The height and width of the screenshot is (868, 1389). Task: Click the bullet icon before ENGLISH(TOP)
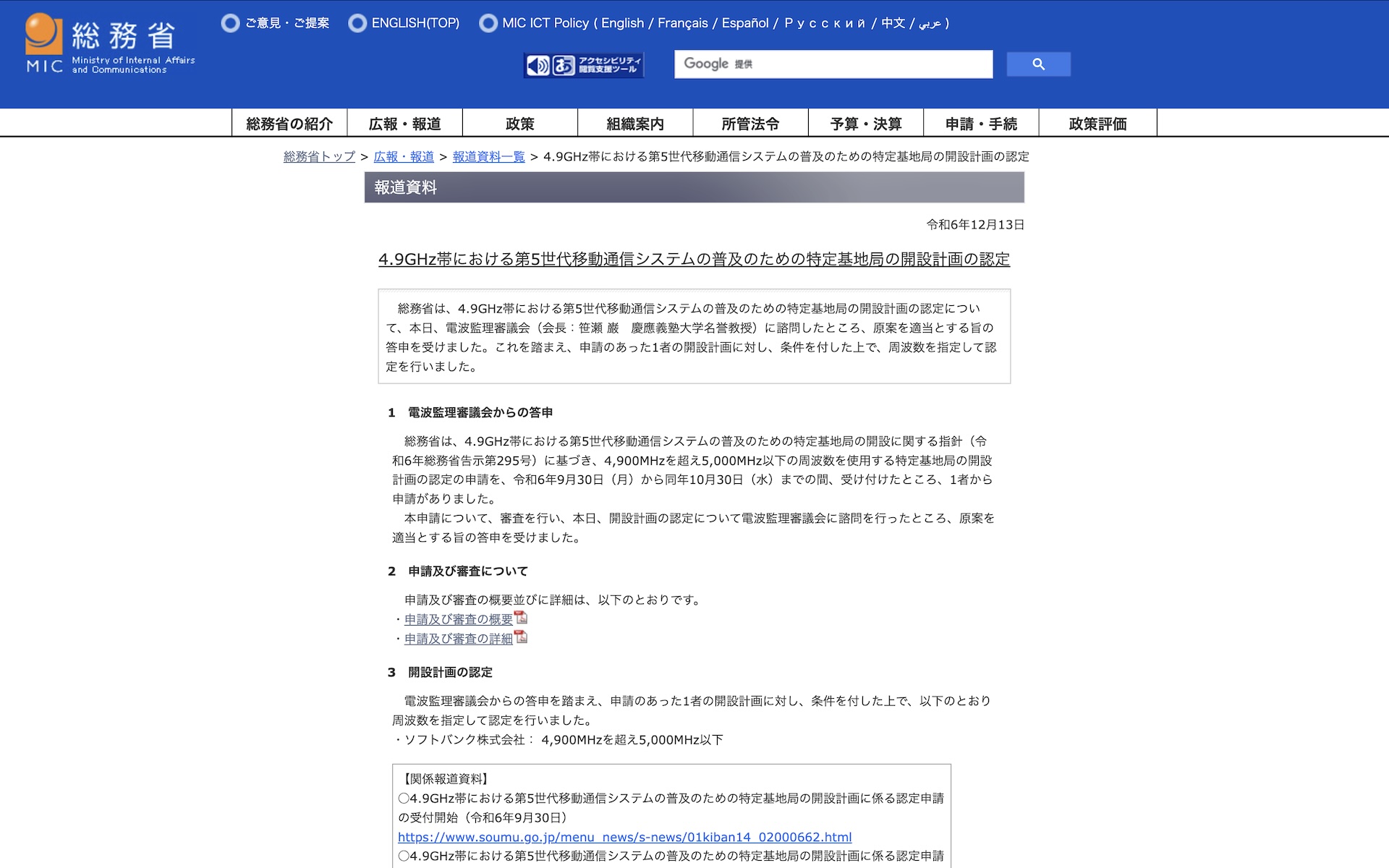pyautogui.click(x=357, y=23)
